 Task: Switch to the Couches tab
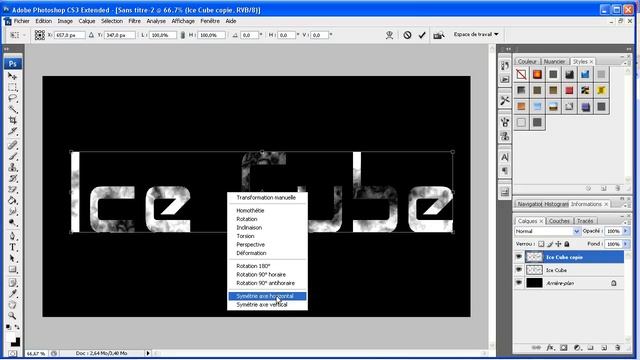559,221
